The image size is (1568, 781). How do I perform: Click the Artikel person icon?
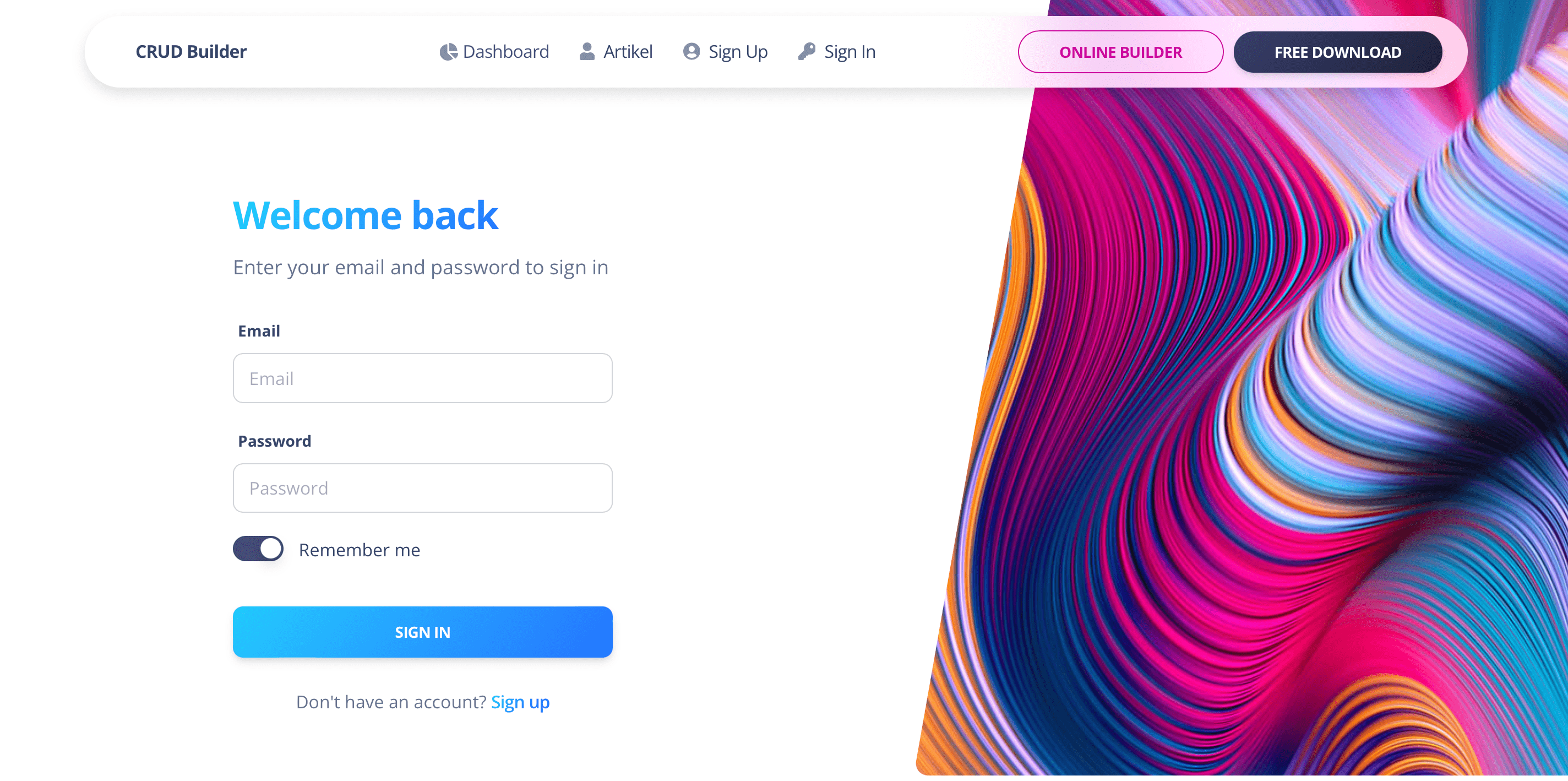(x=587, y=52)
